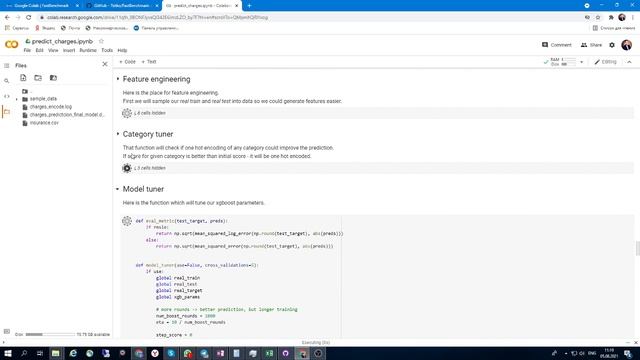Add a new Code cell
640x360 pixels.
[127, 62]
